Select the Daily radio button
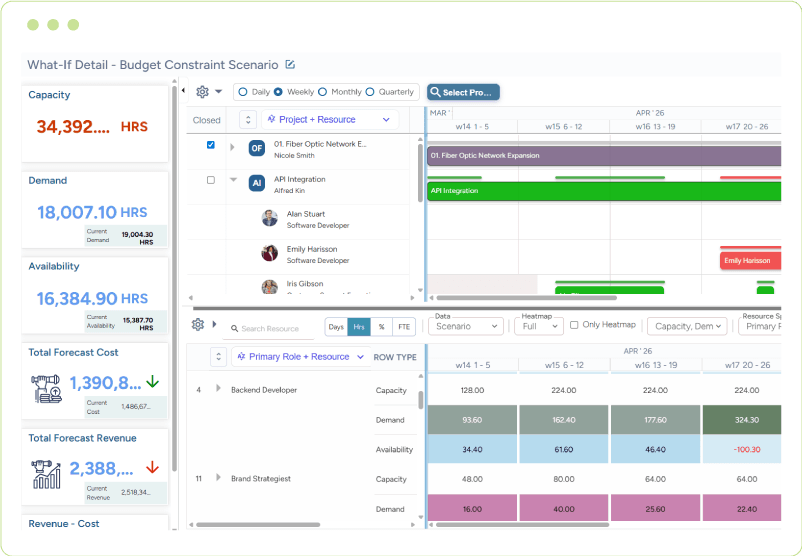Screen dimensions: 802x556 [243, 92]
